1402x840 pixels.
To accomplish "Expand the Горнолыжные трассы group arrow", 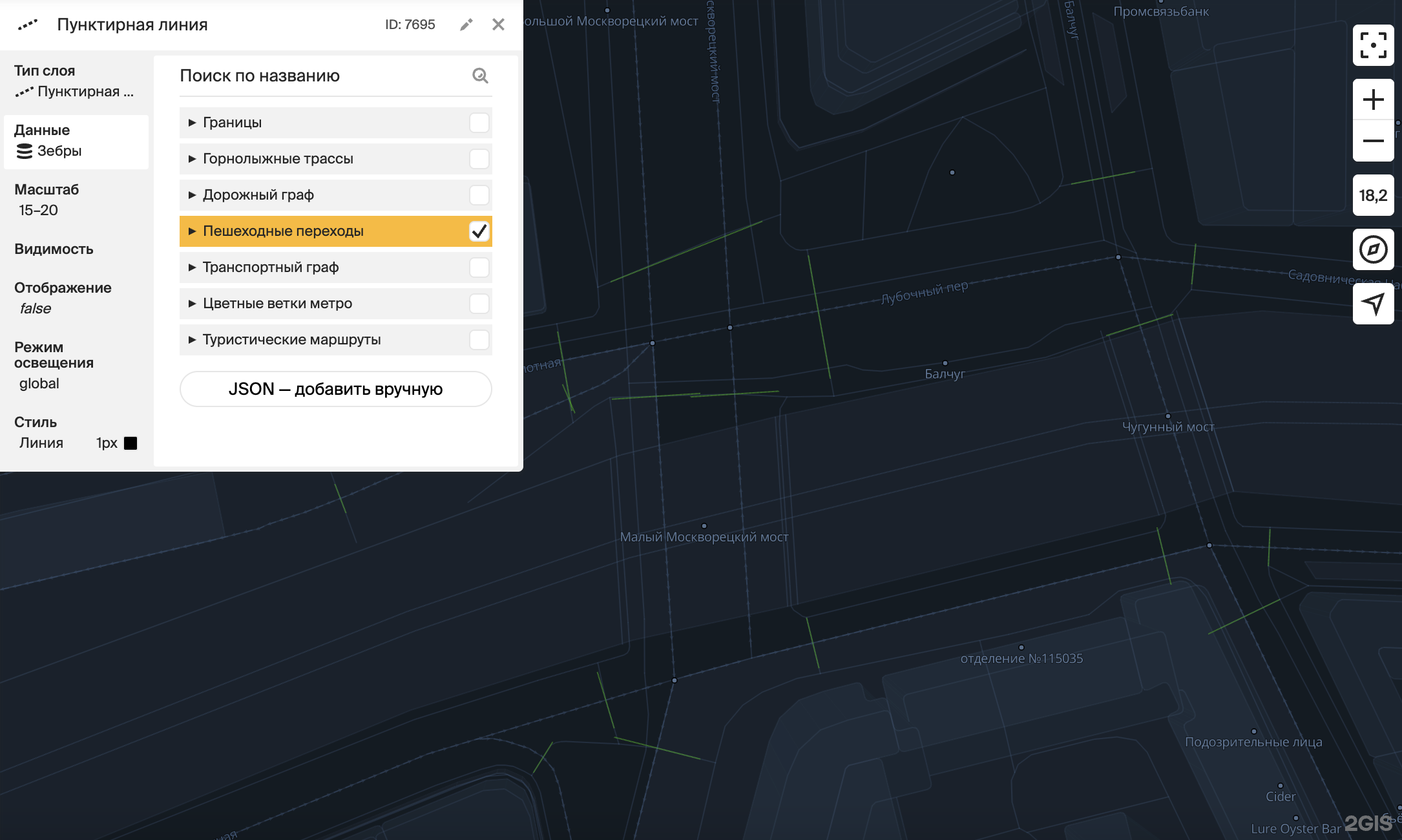I will (x=192, y=159).
